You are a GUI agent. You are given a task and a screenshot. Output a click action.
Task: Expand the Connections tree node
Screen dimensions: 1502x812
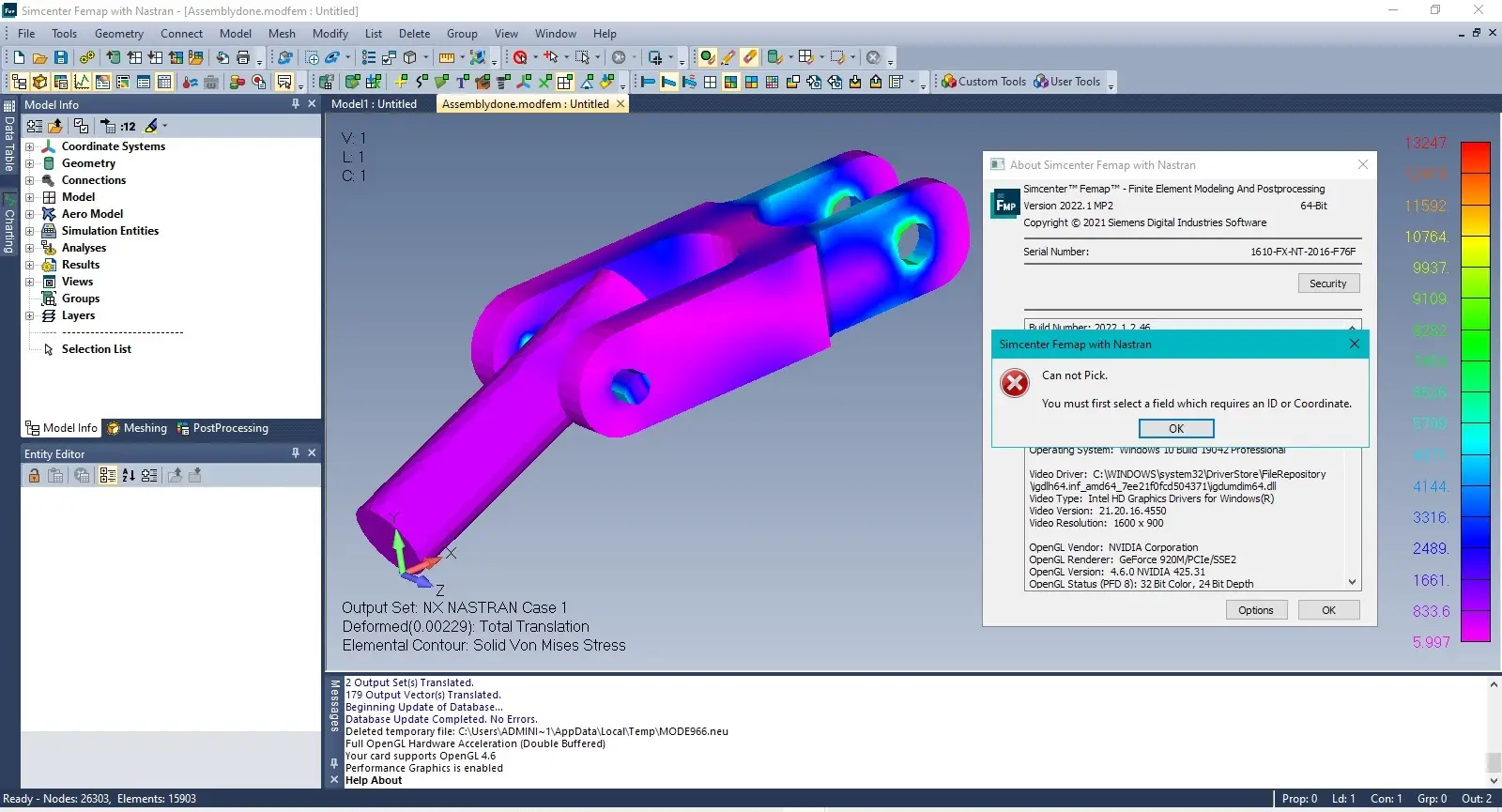coord(29,180)
